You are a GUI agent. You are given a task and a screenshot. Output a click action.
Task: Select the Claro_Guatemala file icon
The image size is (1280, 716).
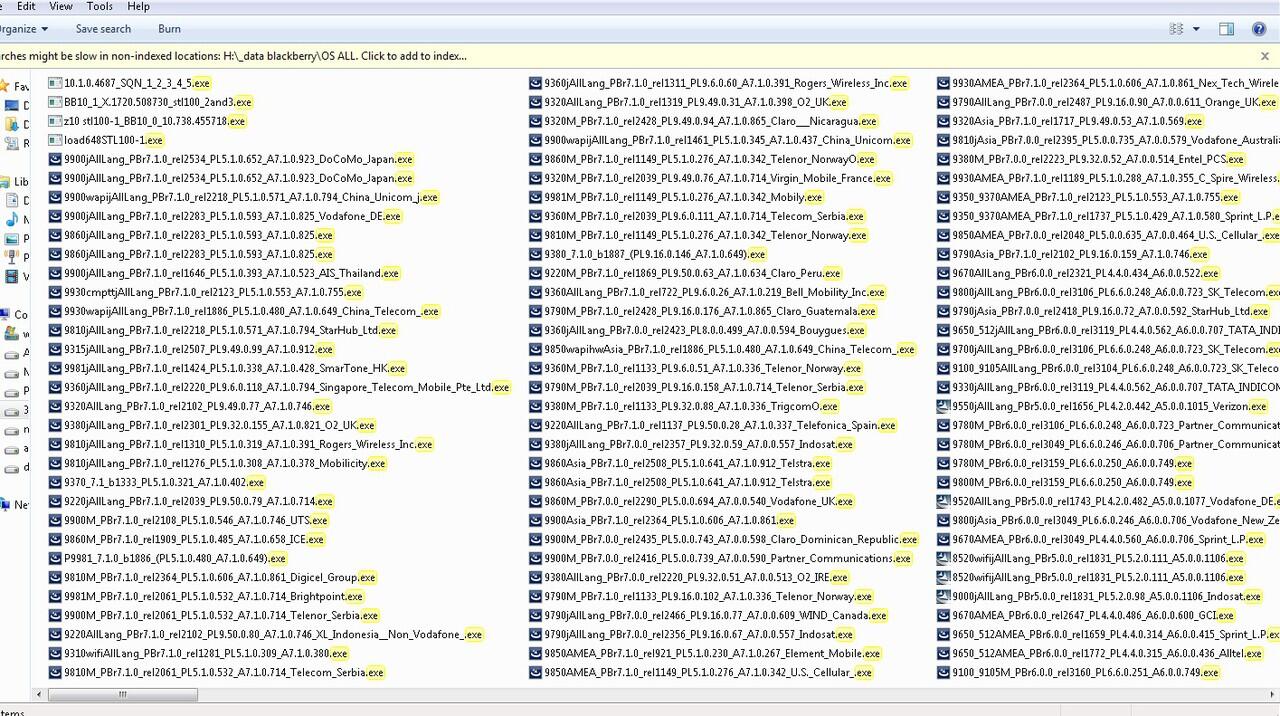click(535, 311)
